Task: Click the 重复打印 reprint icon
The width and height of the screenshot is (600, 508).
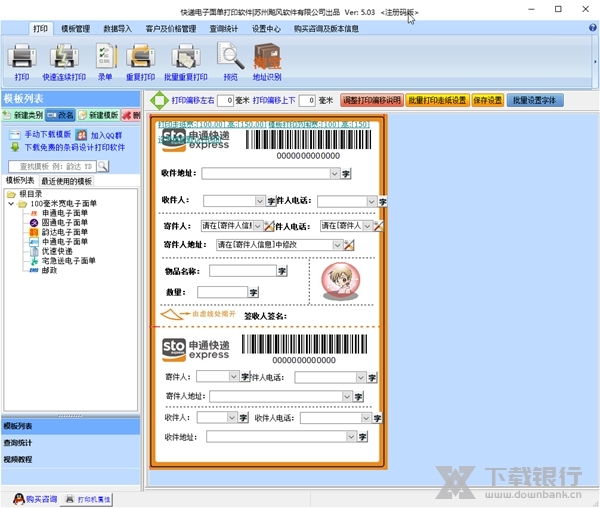Action: click(x=141, y=61)
